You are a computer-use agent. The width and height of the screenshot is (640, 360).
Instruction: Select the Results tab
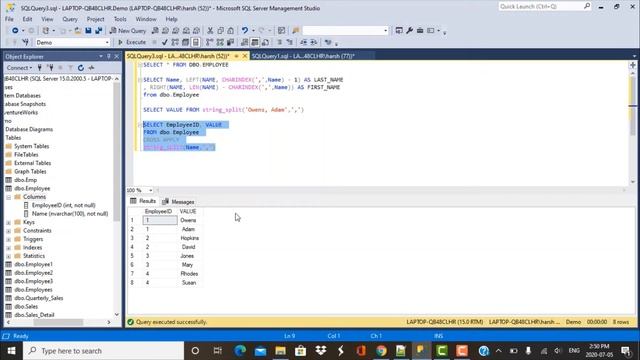[x=143, y=201]
